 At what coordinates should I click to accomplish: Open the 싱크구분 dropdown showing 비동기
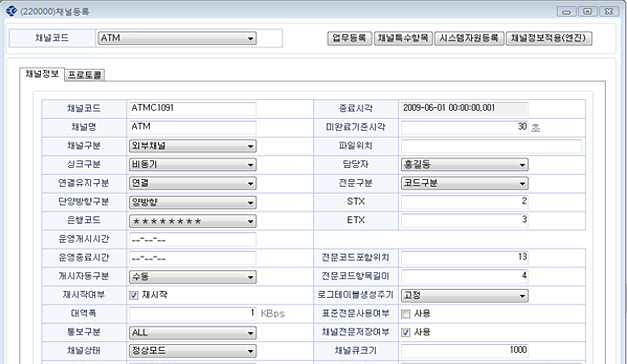(192, 164)
